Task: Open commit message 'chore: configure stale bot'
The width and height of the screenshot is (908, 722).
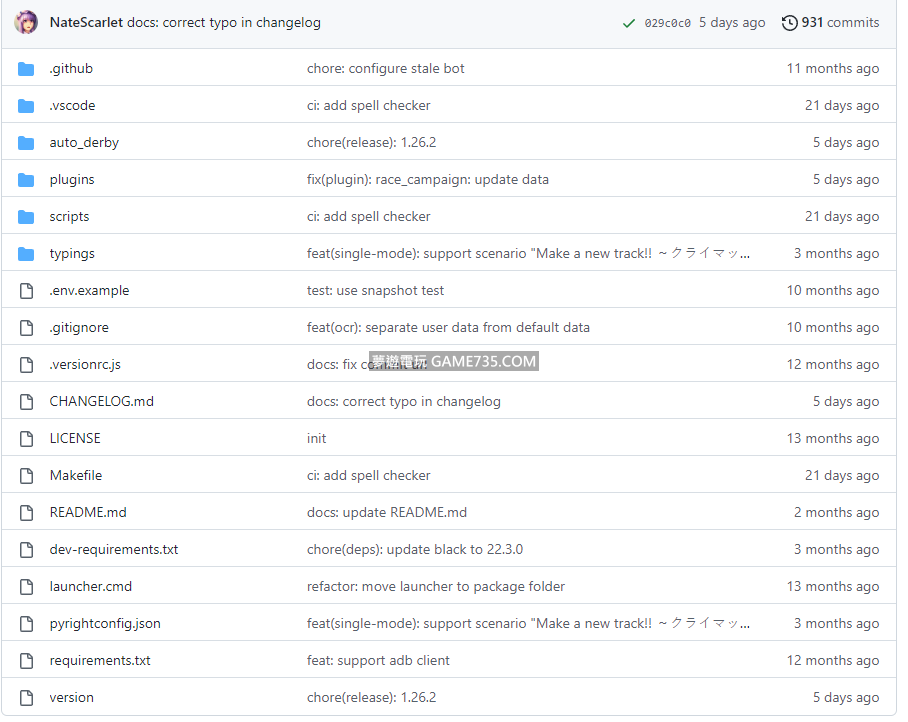Action: pyautogui.click(x=385, y=69)
